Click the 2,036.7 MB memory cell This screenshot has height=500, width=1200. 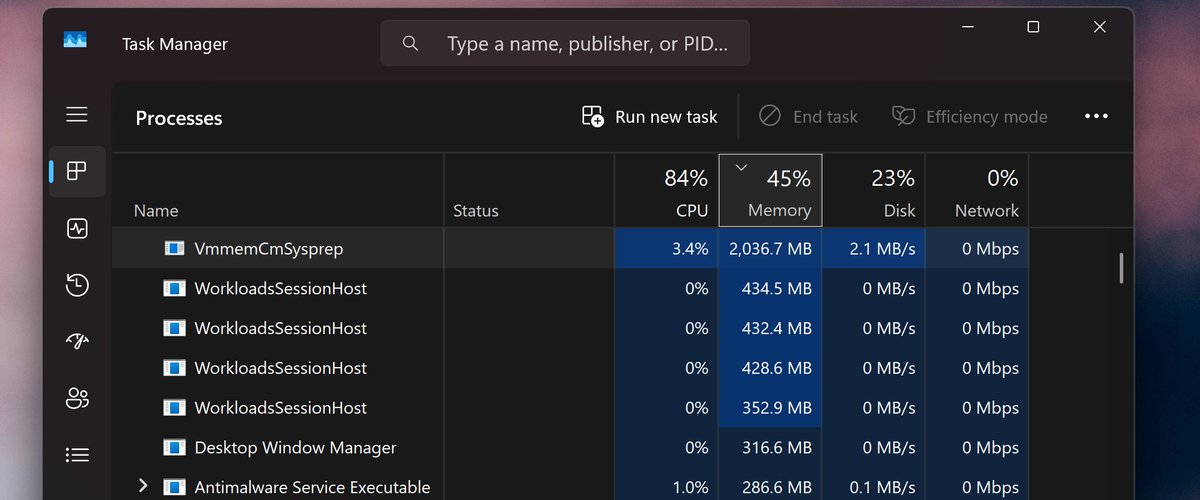click(770, 248)
